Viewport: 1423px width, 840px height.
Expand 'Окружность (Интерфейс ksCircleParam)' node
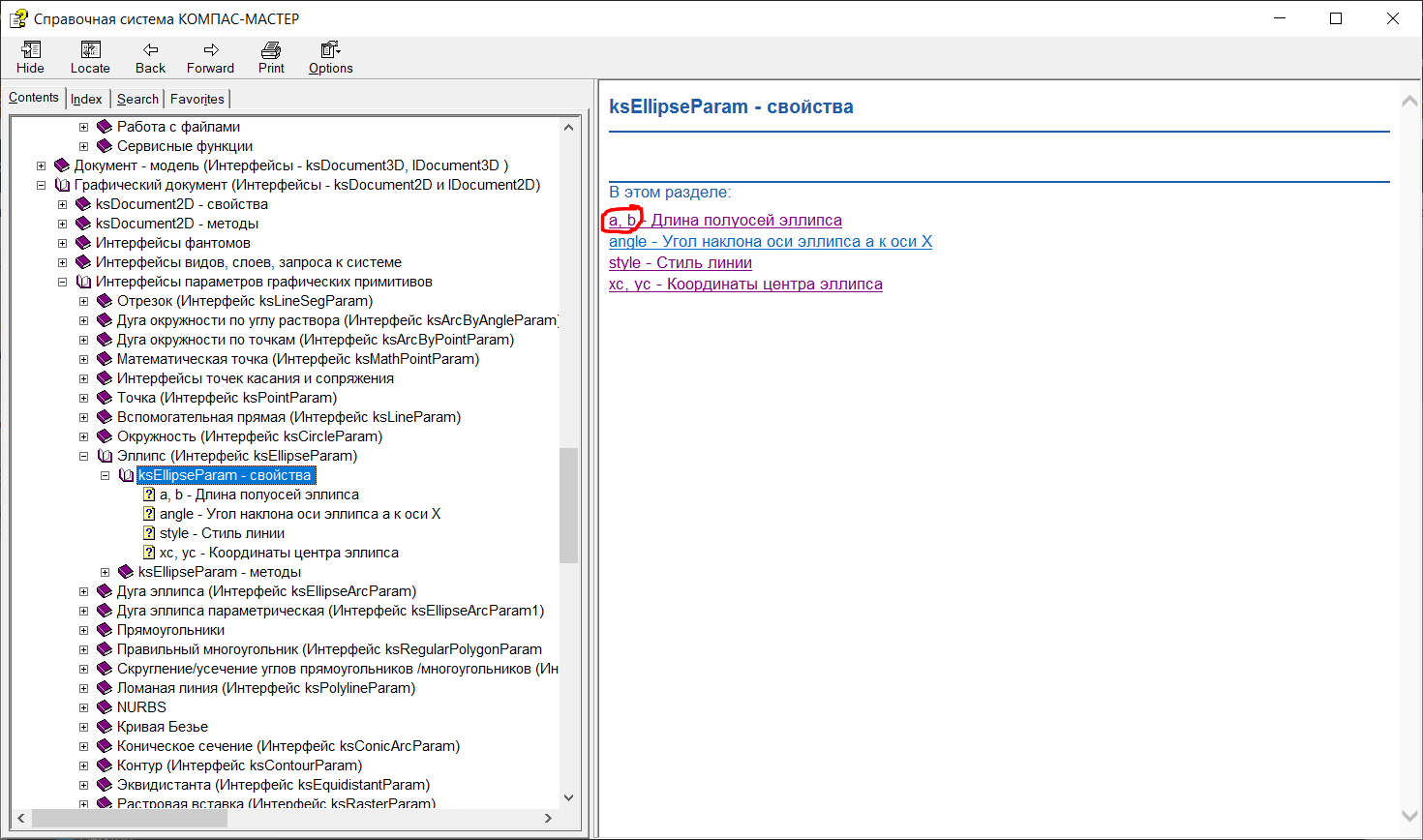[83, 436]
